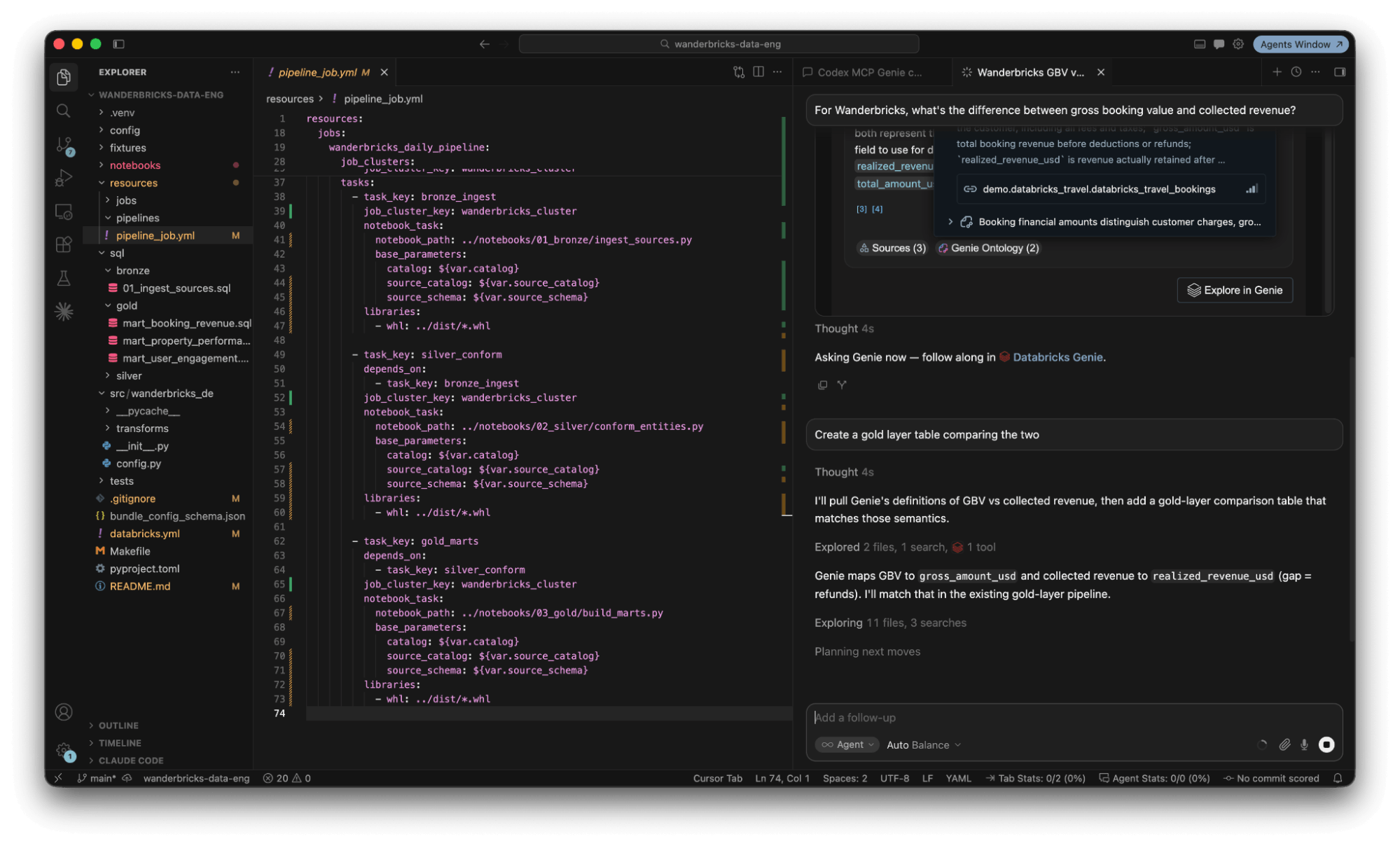The width and height of the screenshot is (1400, 846).
Task: Split the editor to the right
Action: 758,72
